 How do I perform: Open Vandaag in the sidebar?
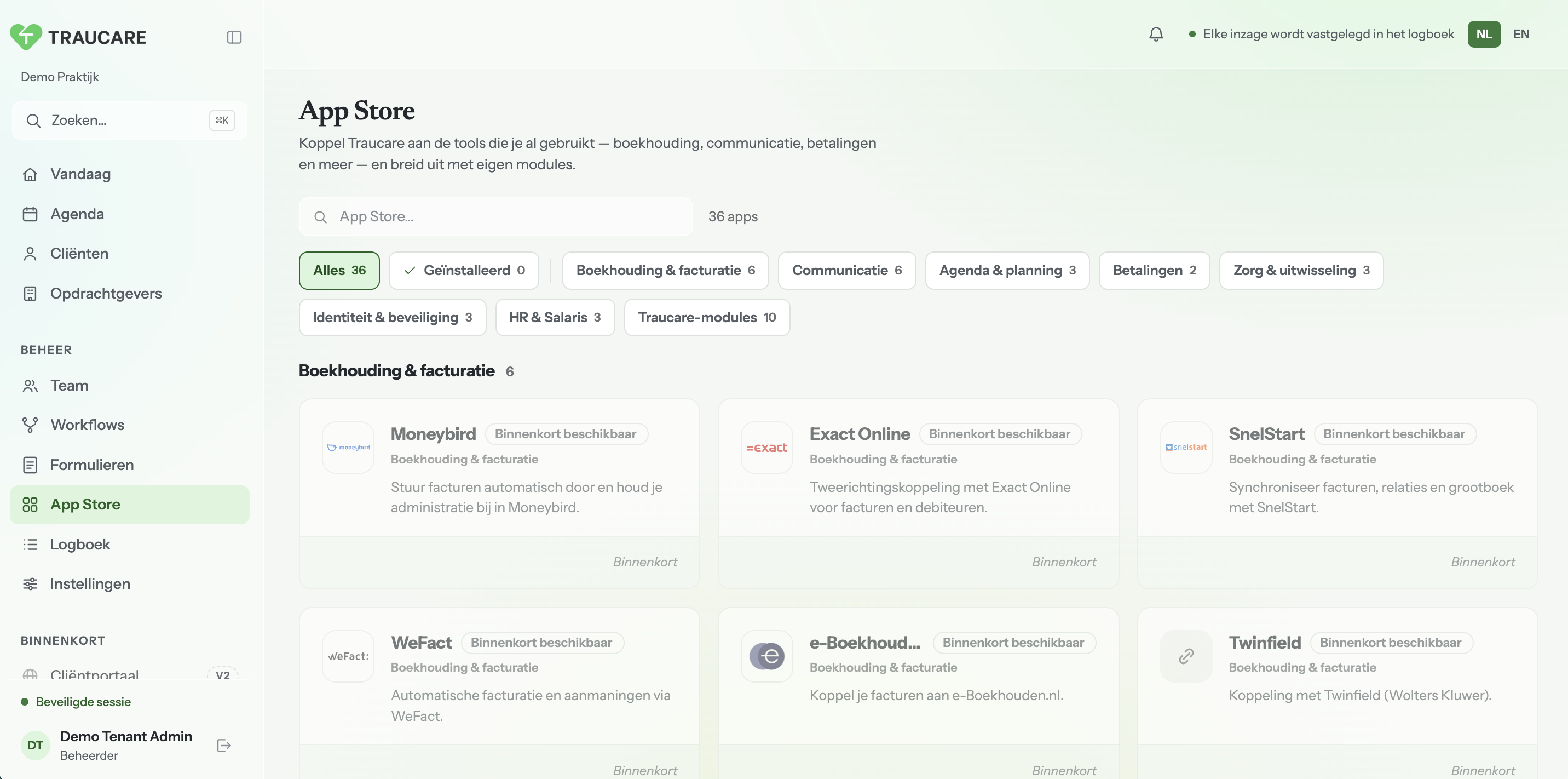tap(130, 174)
